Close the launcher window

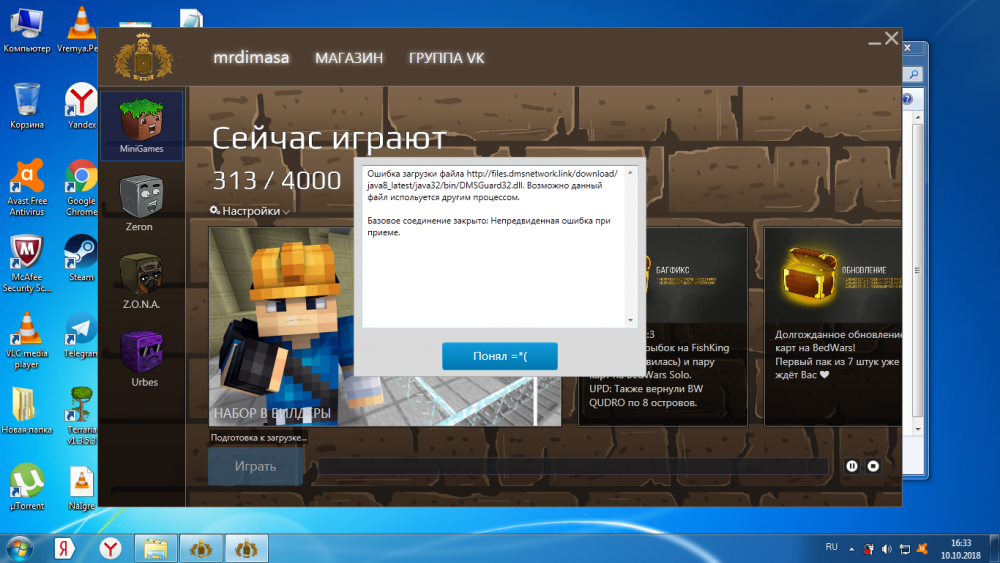[892, 38]
